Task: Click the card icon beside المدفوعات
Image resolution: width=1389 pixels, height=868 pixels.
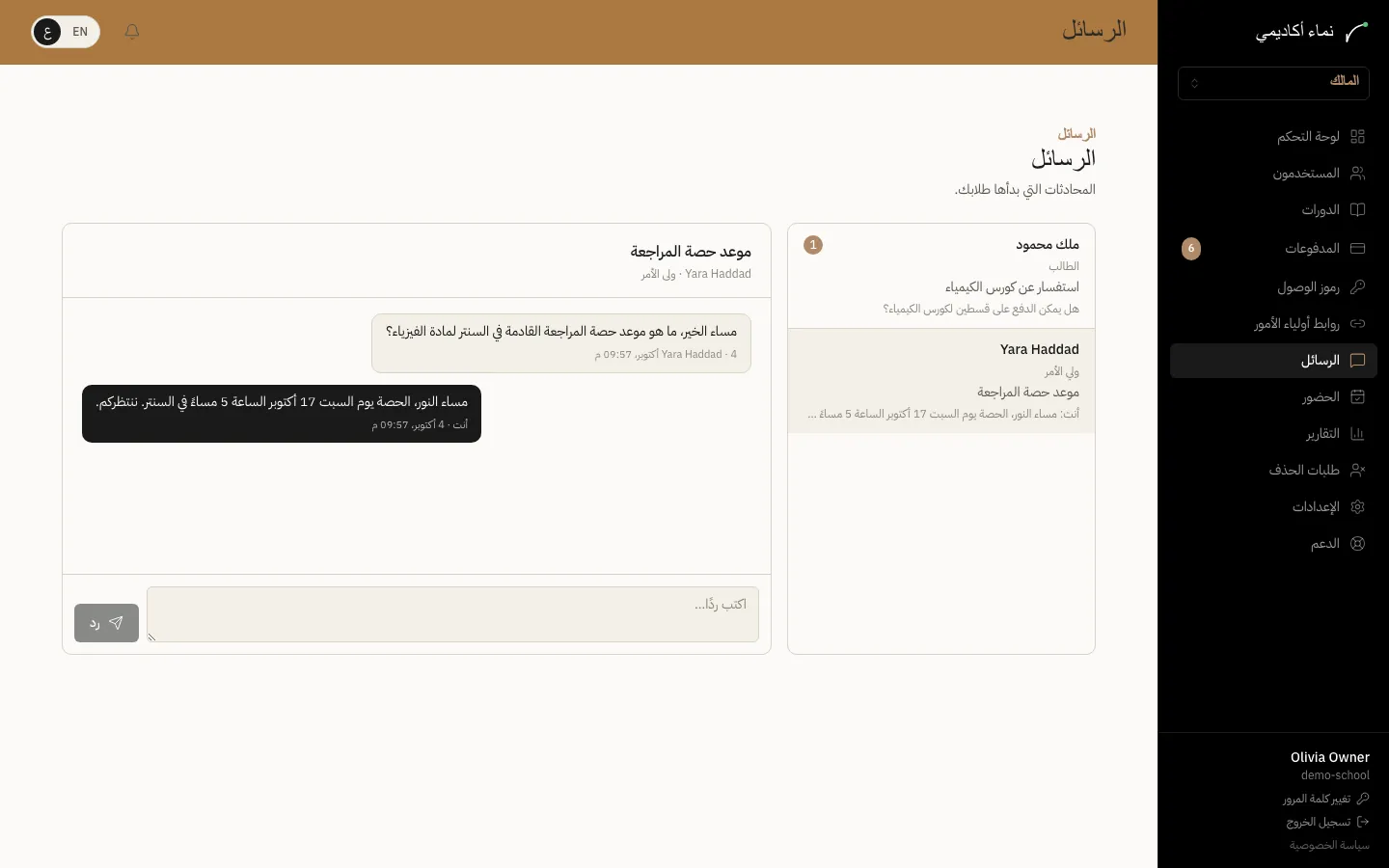Action: pyautogui.click(x=1357, y=249)
